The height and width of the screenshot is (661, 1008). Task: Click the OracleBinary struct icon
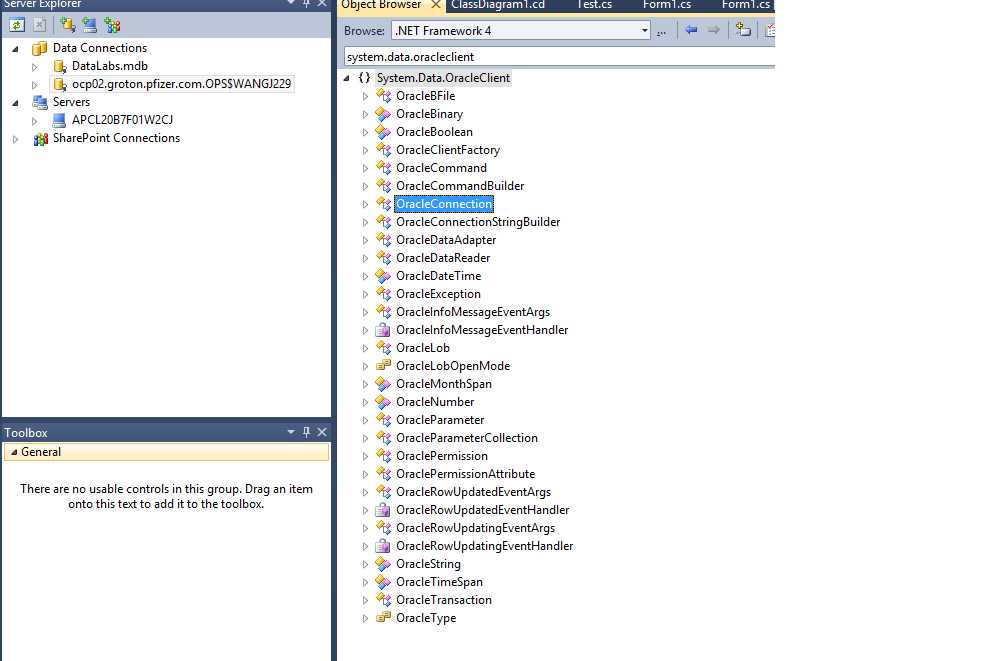(383, 114)
